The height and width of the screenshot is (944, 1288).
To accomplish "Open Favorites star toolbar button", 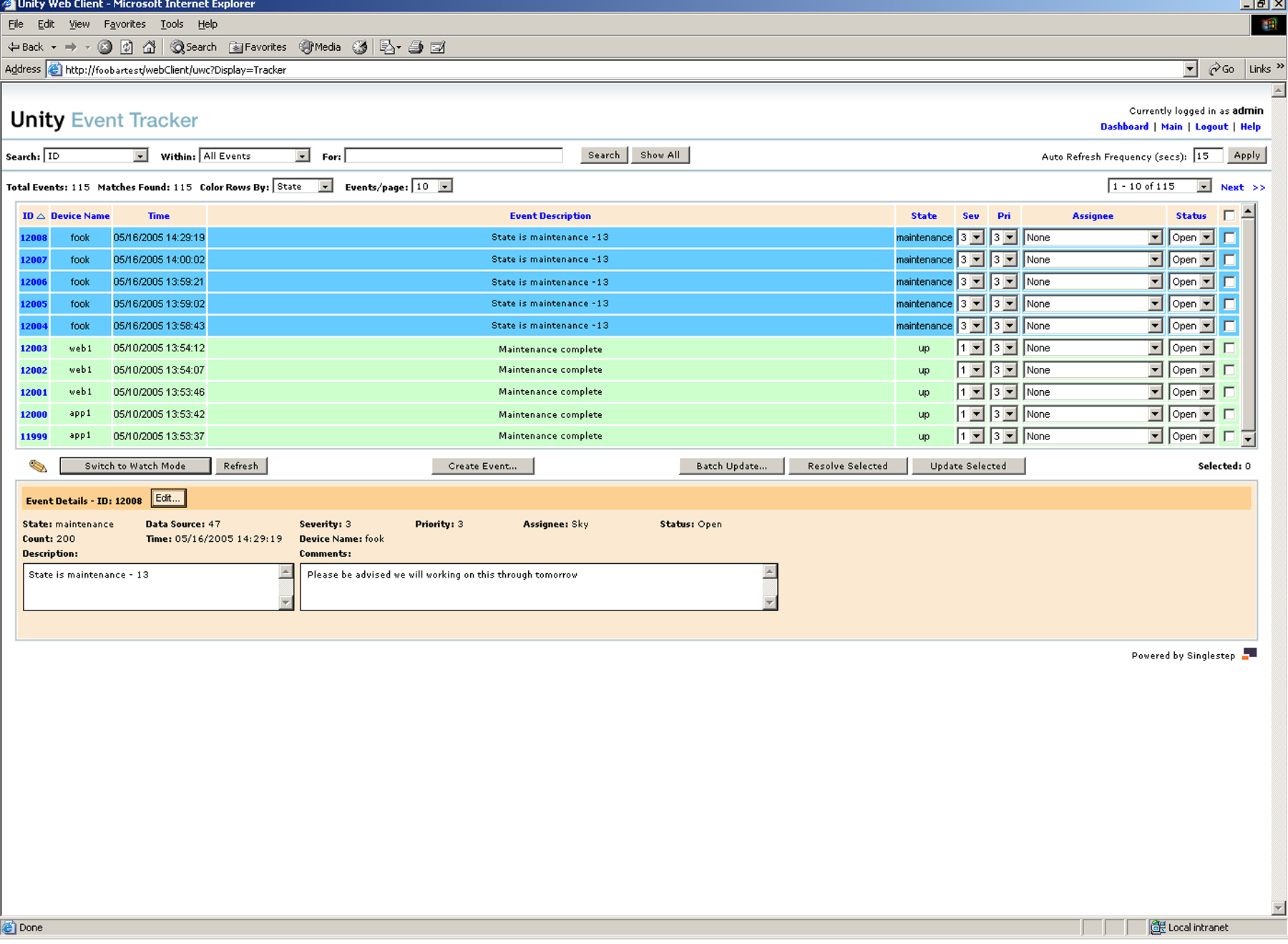I will coord(258,47).
